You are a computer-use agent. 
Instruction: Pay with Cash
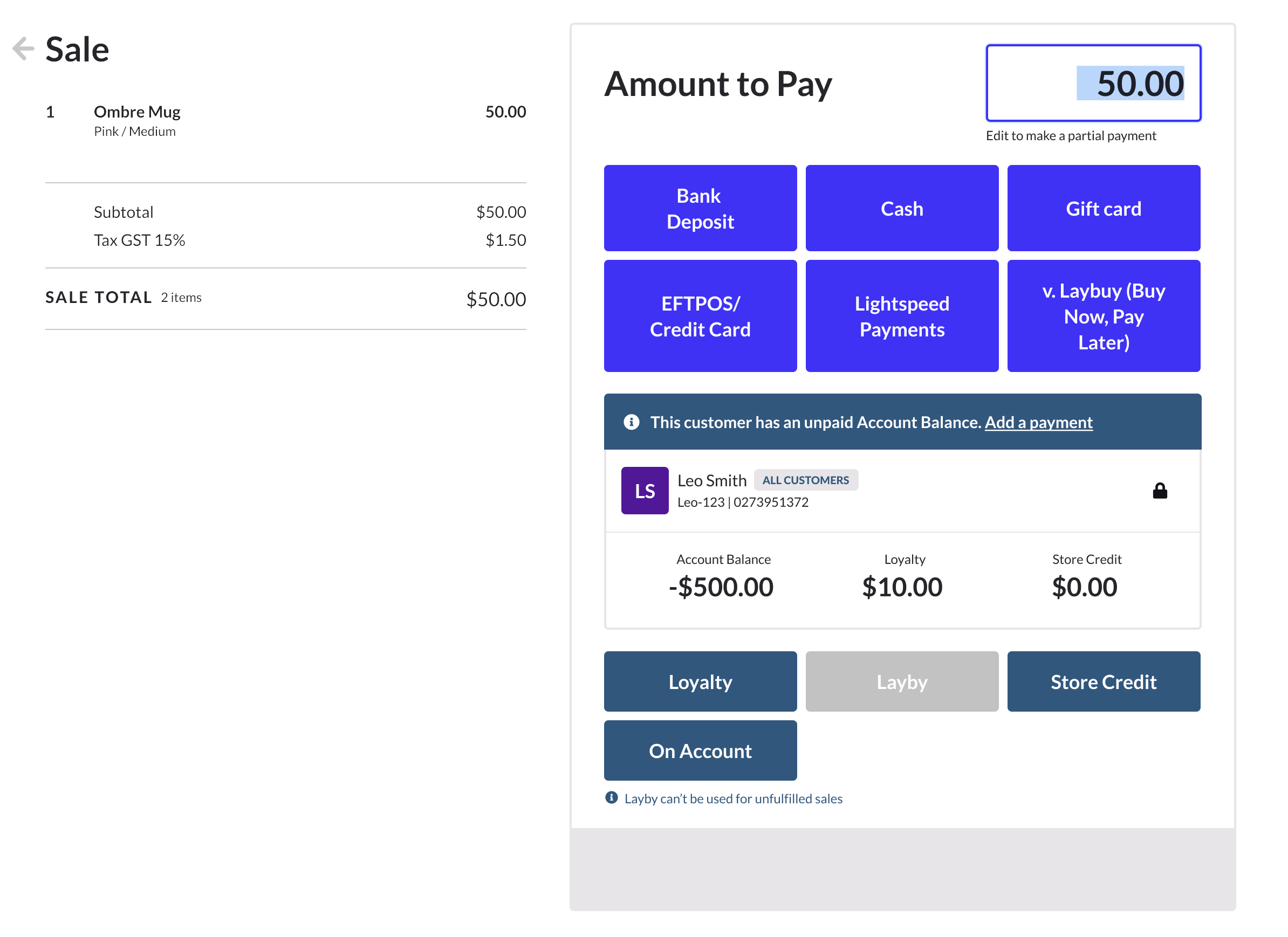[x=901, y=208]
